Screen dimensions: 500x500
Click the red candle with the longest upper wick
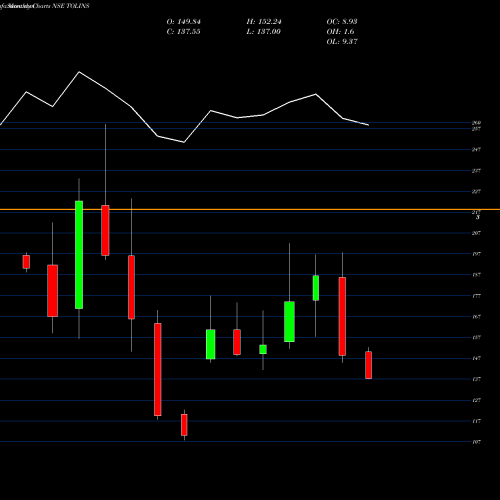click(x=105, y=230)
